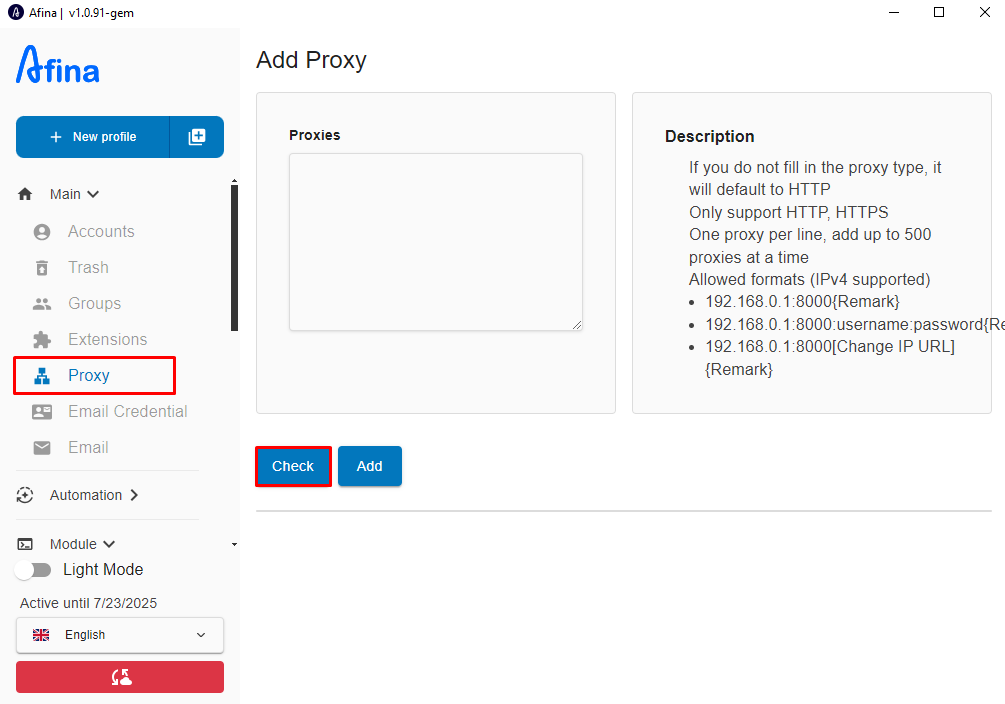The image size is (1005, 704).
Task: Open the Extensions menu item
Action: 108,340
